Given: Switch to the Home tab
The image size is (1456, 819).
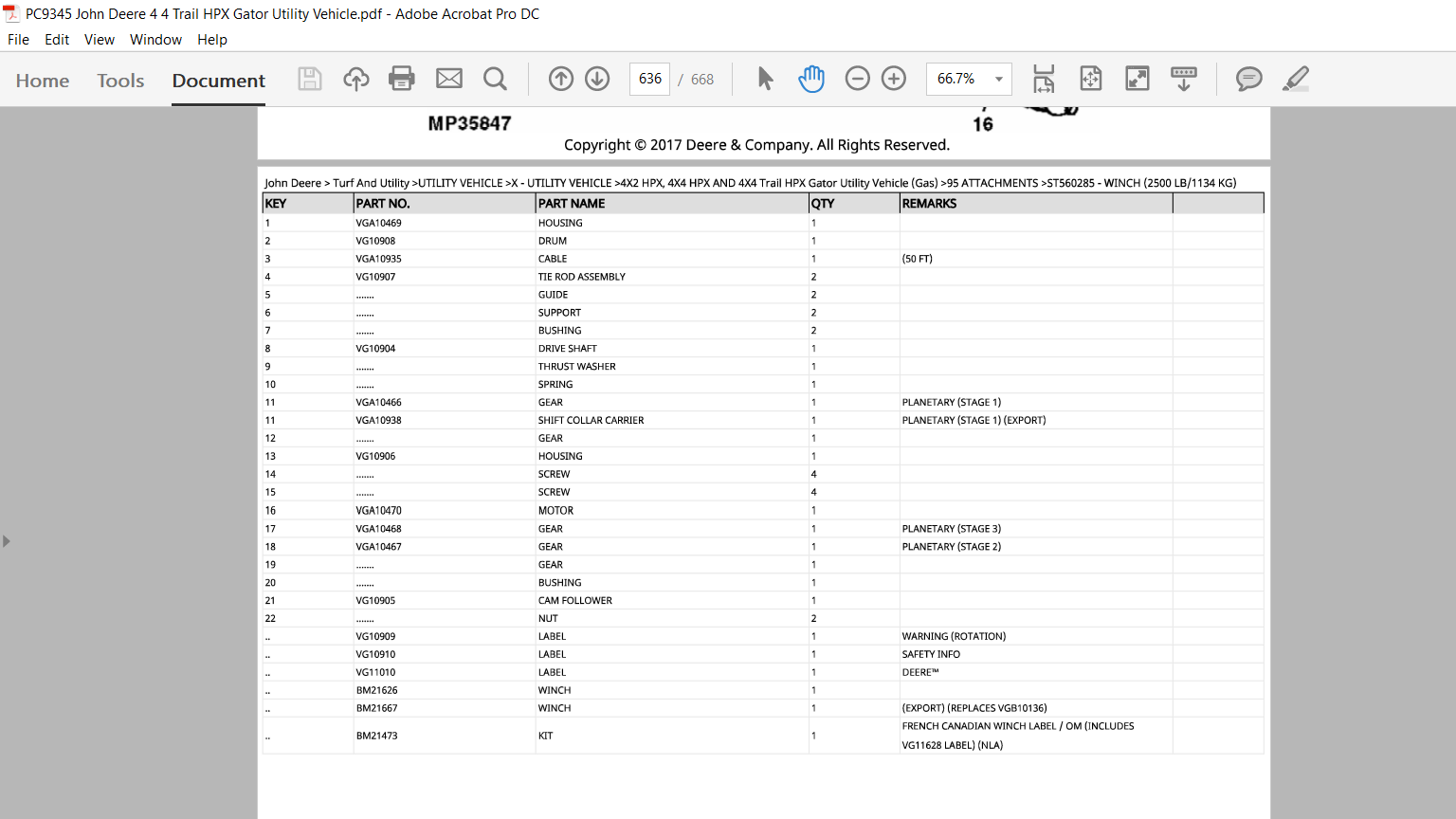Looking at the screenshot, I should (x=43, y=81).
